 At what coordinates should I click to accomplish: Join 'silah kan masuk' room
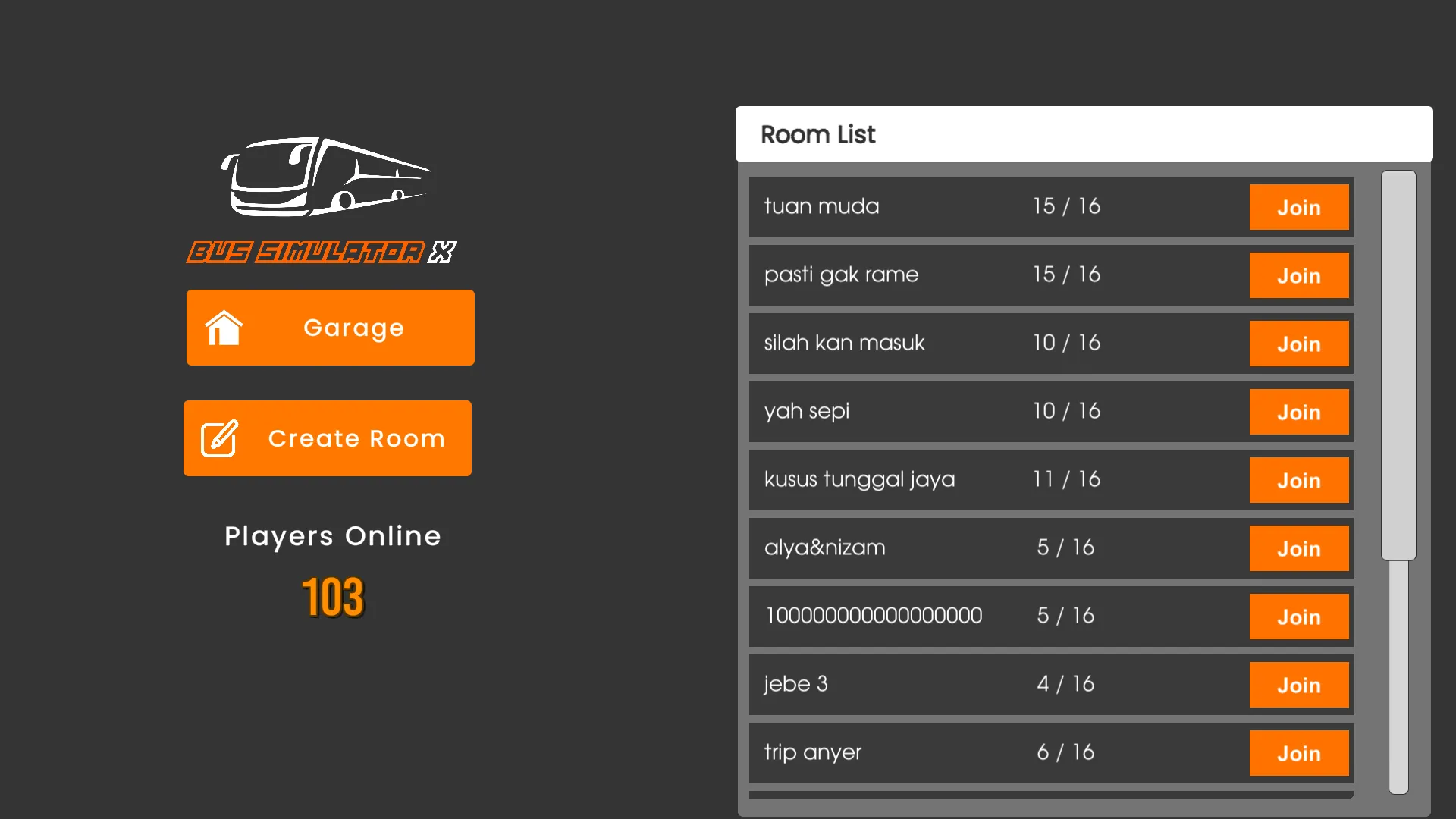coord(1299,344)
